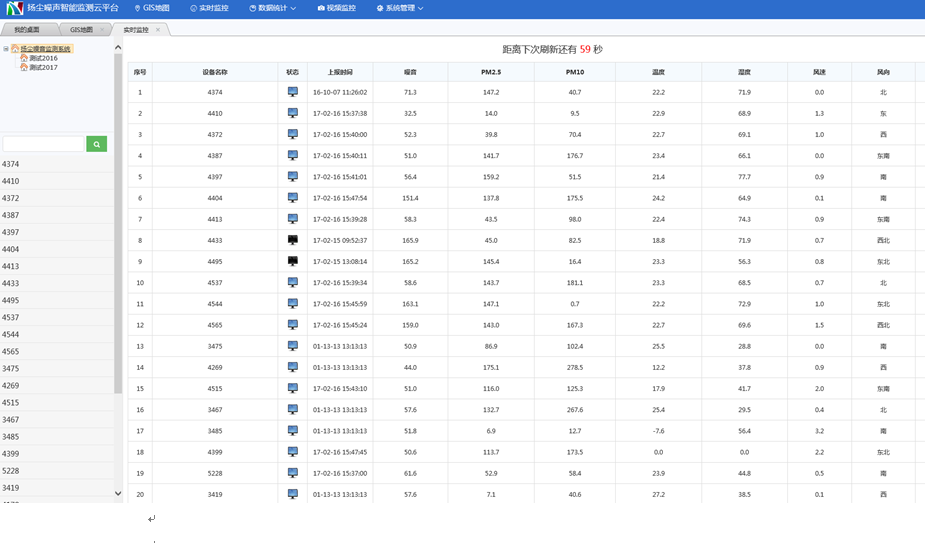The width and height of the screenshot is (925, 543).
Task: Open the 系统管理 dropdown menu
Action: (399, 8)
